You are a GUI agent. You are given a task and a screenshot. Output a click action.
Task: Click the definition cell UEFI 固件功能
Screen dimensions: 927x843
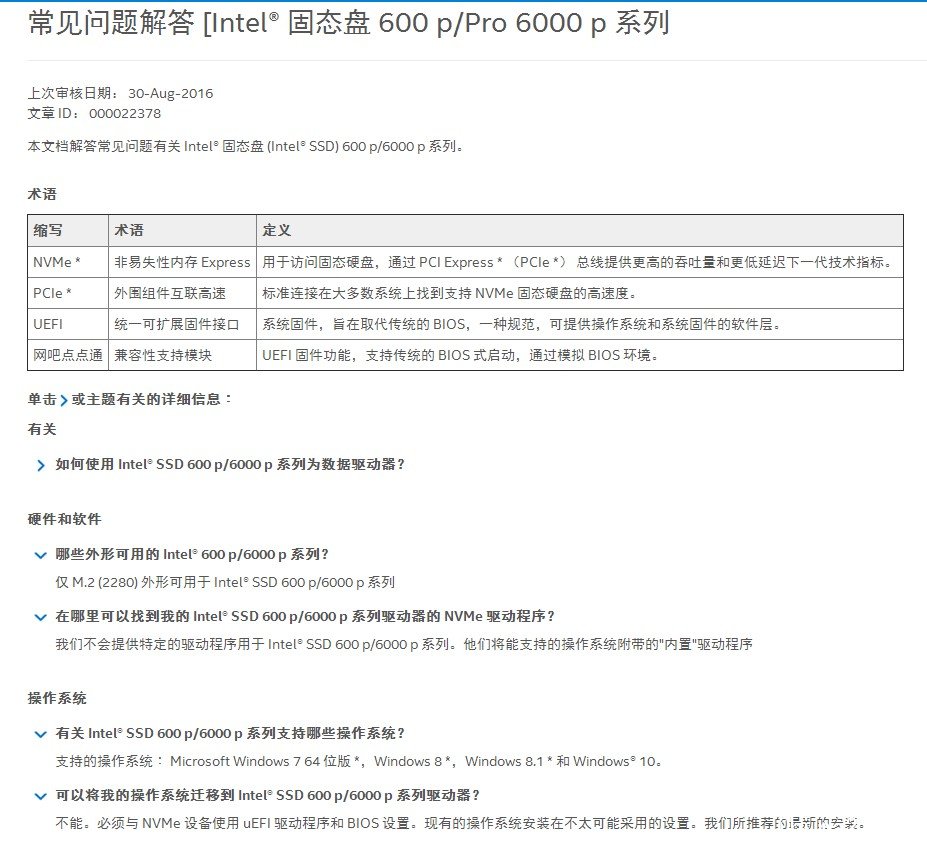tap(580, 355)
